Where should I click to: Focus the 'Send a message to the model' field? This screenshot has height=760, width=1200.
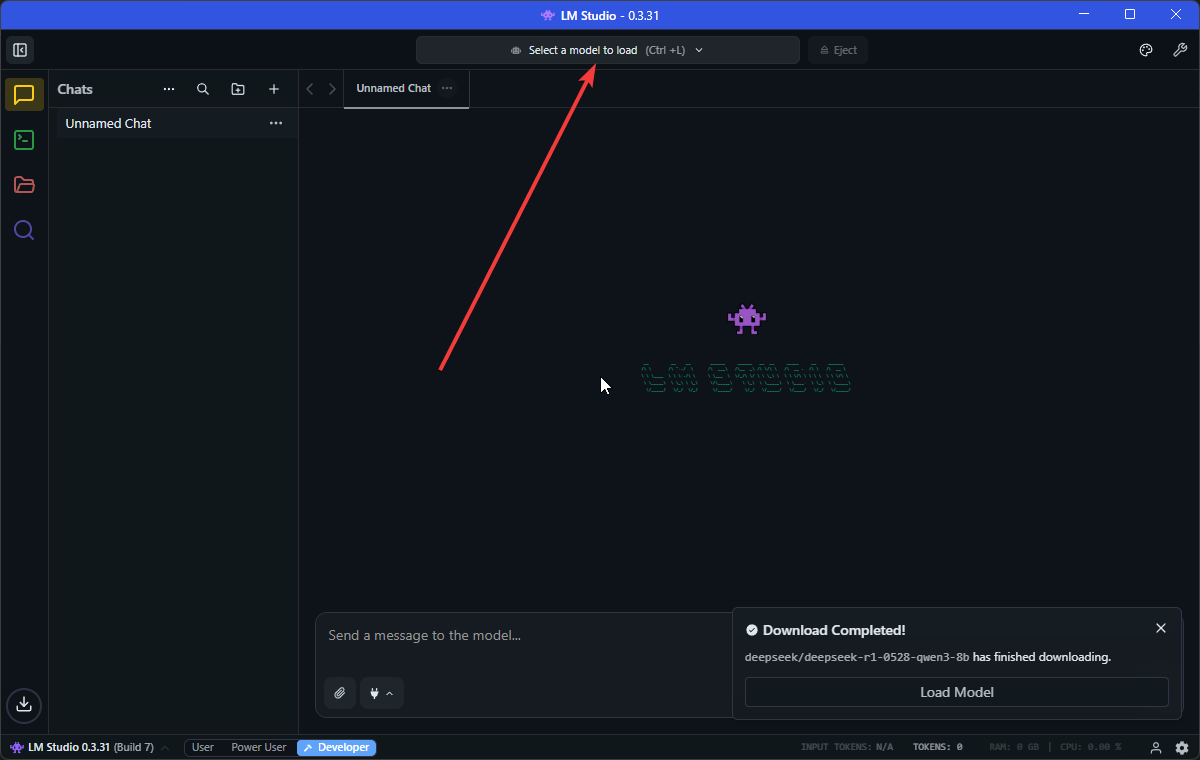click(x=523, y=635)
